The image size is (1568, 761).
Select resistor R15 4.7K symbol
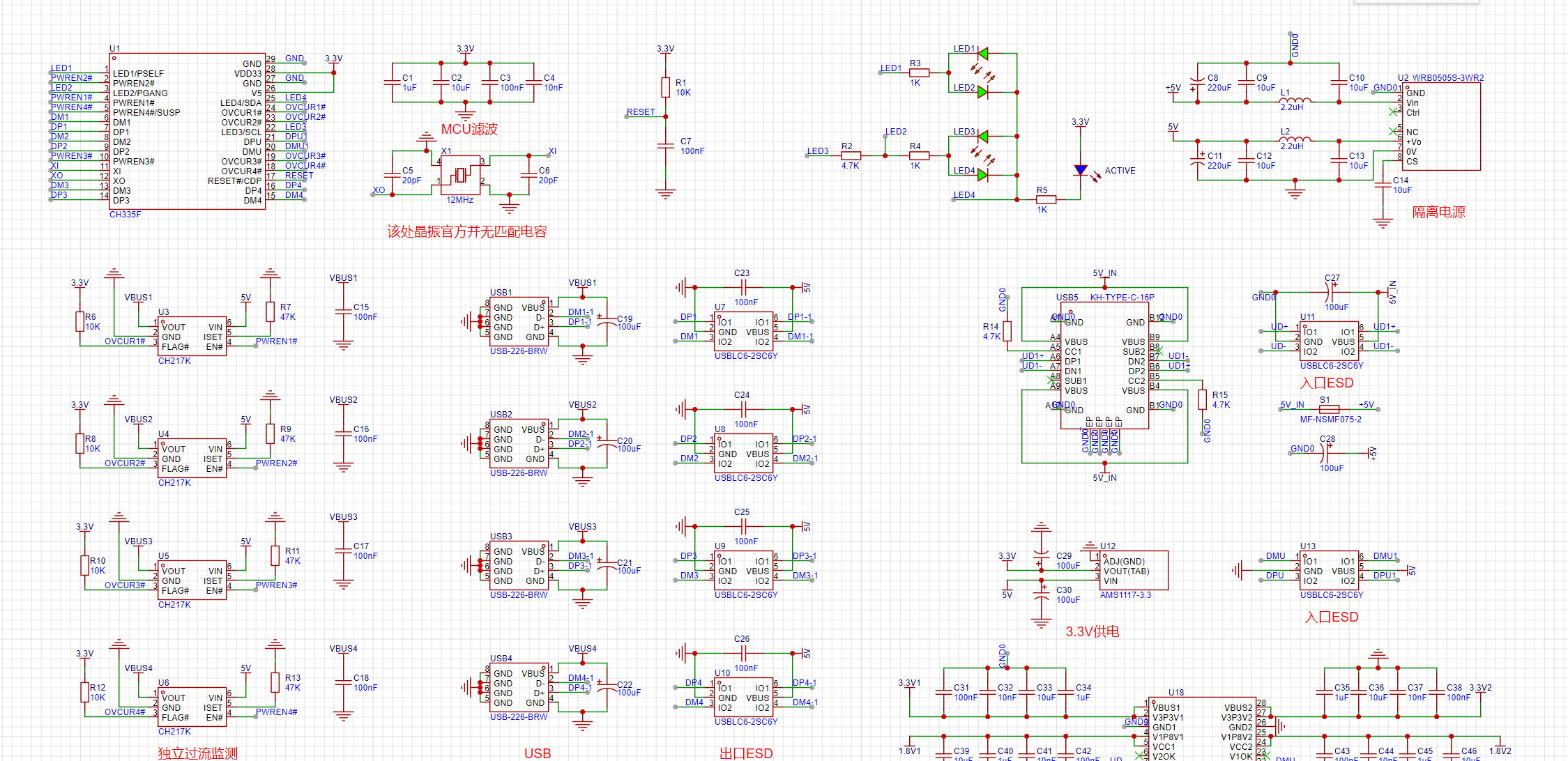click(x=1202, y=399)
